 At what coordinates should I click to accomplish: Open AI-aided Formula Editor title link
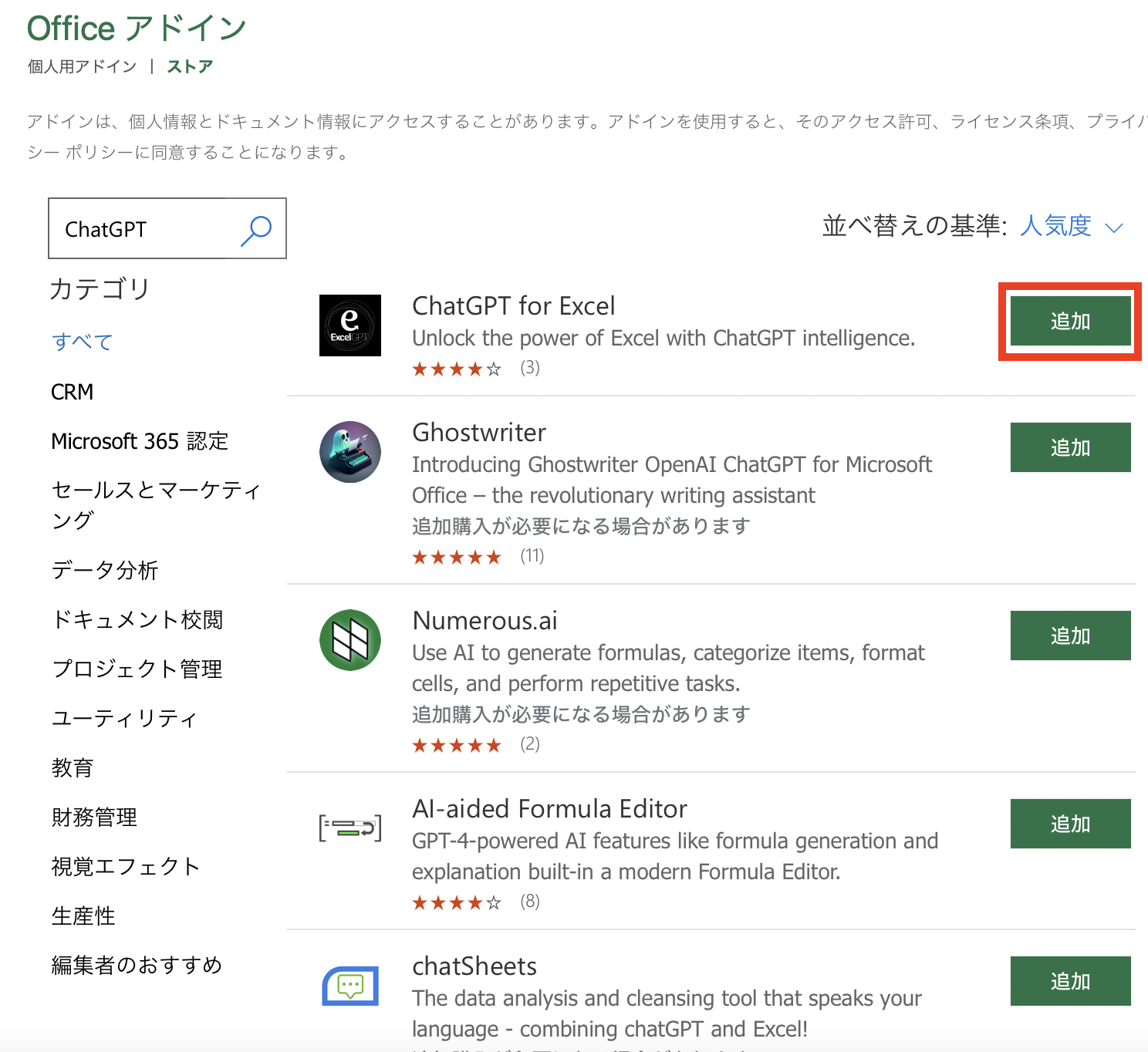tap(549, 809)
